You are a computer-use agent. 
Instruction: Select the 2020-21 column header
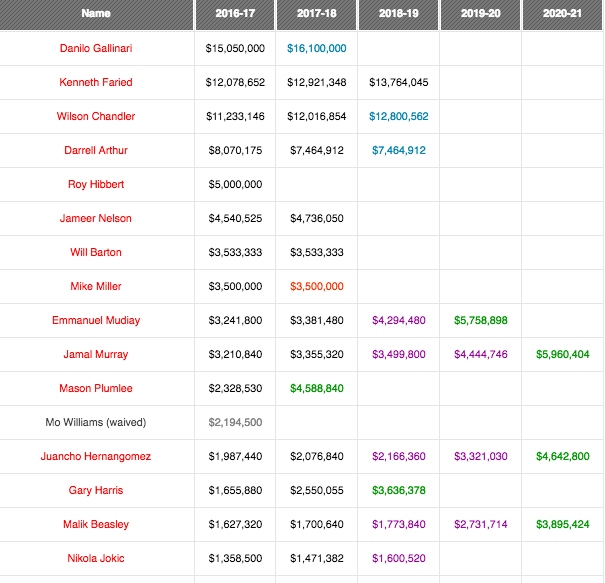coord(562,14)
